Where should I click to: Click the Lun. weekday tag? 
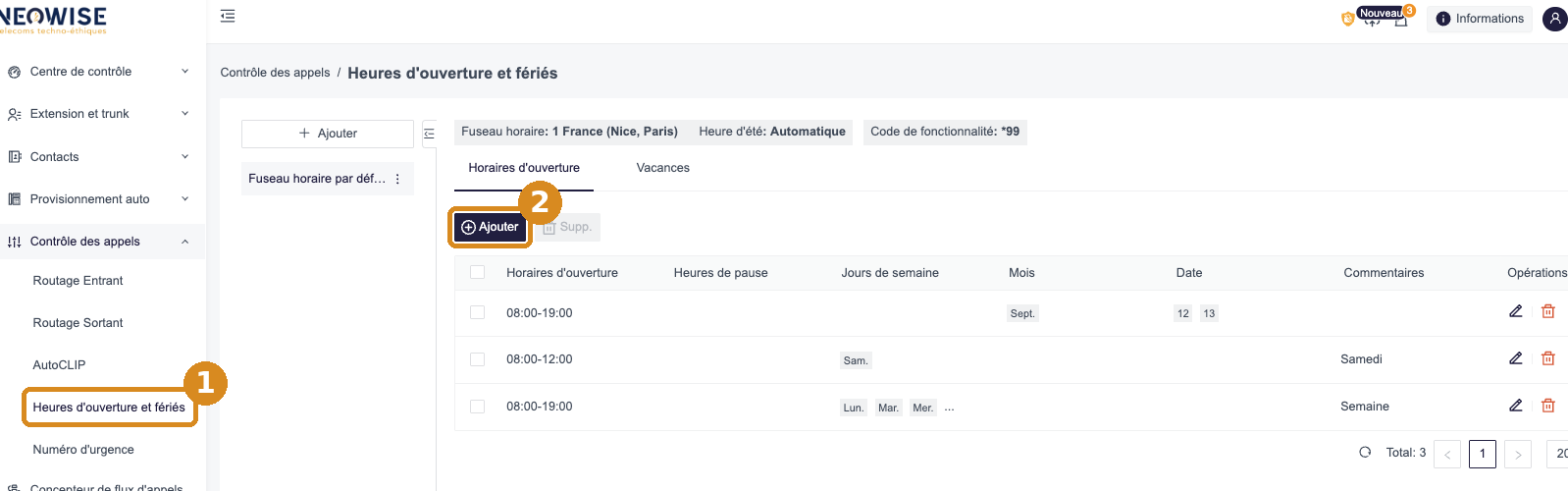(x=854, y=409)
